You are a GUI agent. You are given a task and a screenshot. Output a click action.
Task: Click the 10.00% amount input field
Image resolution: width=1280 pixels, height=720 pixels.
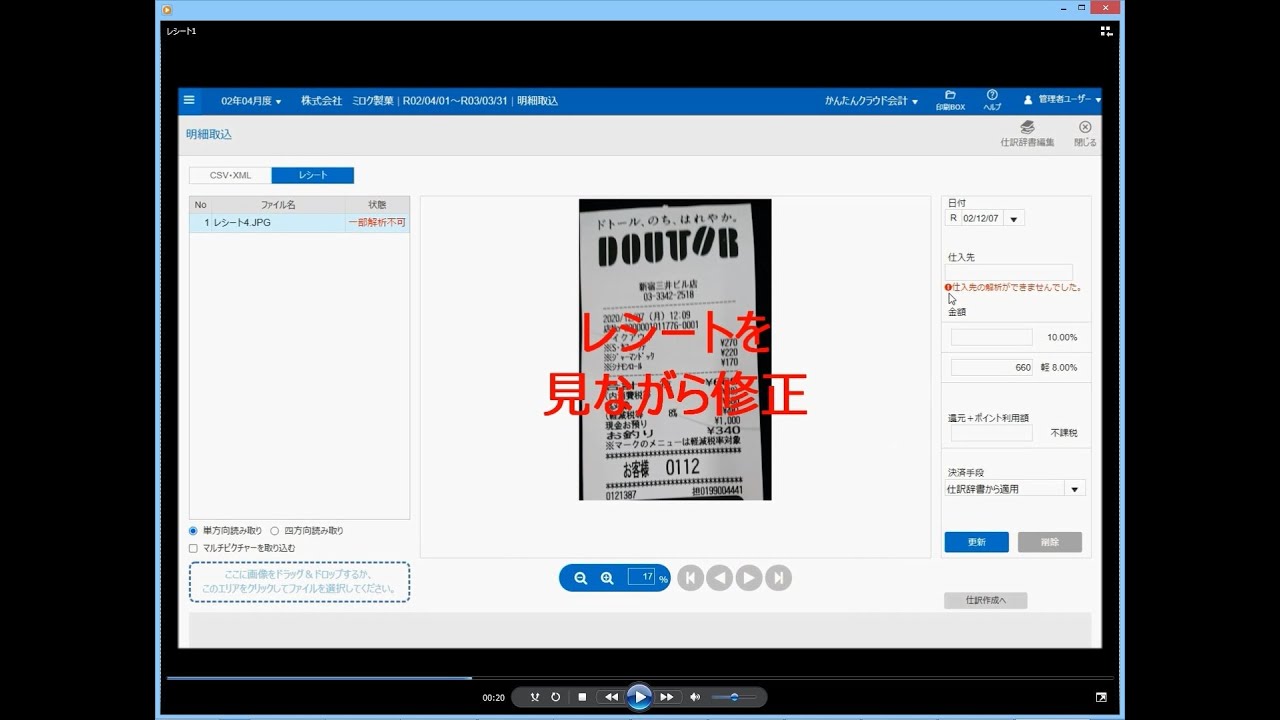[x=992, y=338]
